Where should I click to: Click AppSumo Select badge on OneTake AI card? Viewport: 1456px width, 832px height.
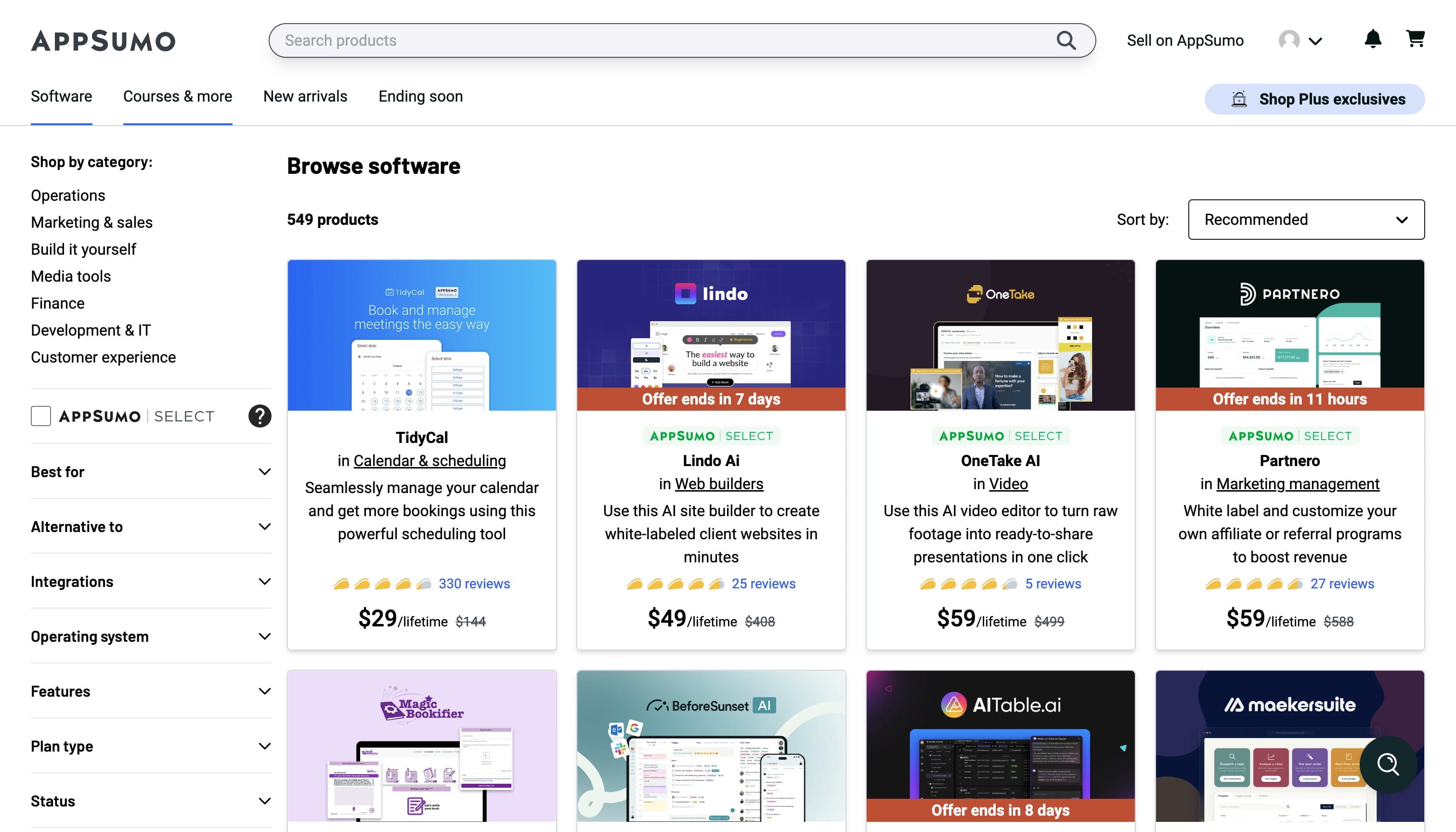tap(1001, 436)
